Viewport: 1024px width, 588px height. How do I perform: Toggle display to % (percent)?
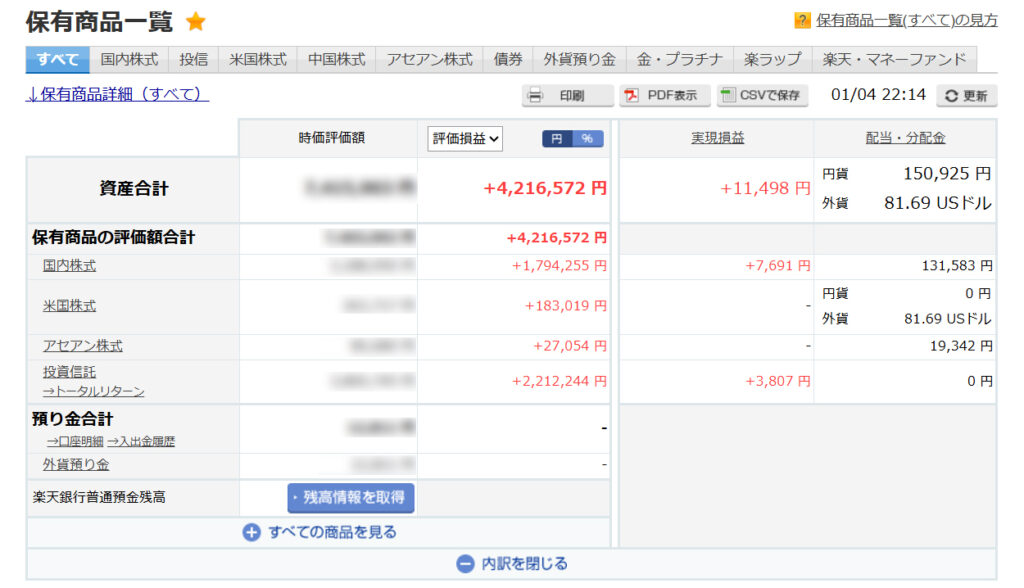[x=588, y=139]
